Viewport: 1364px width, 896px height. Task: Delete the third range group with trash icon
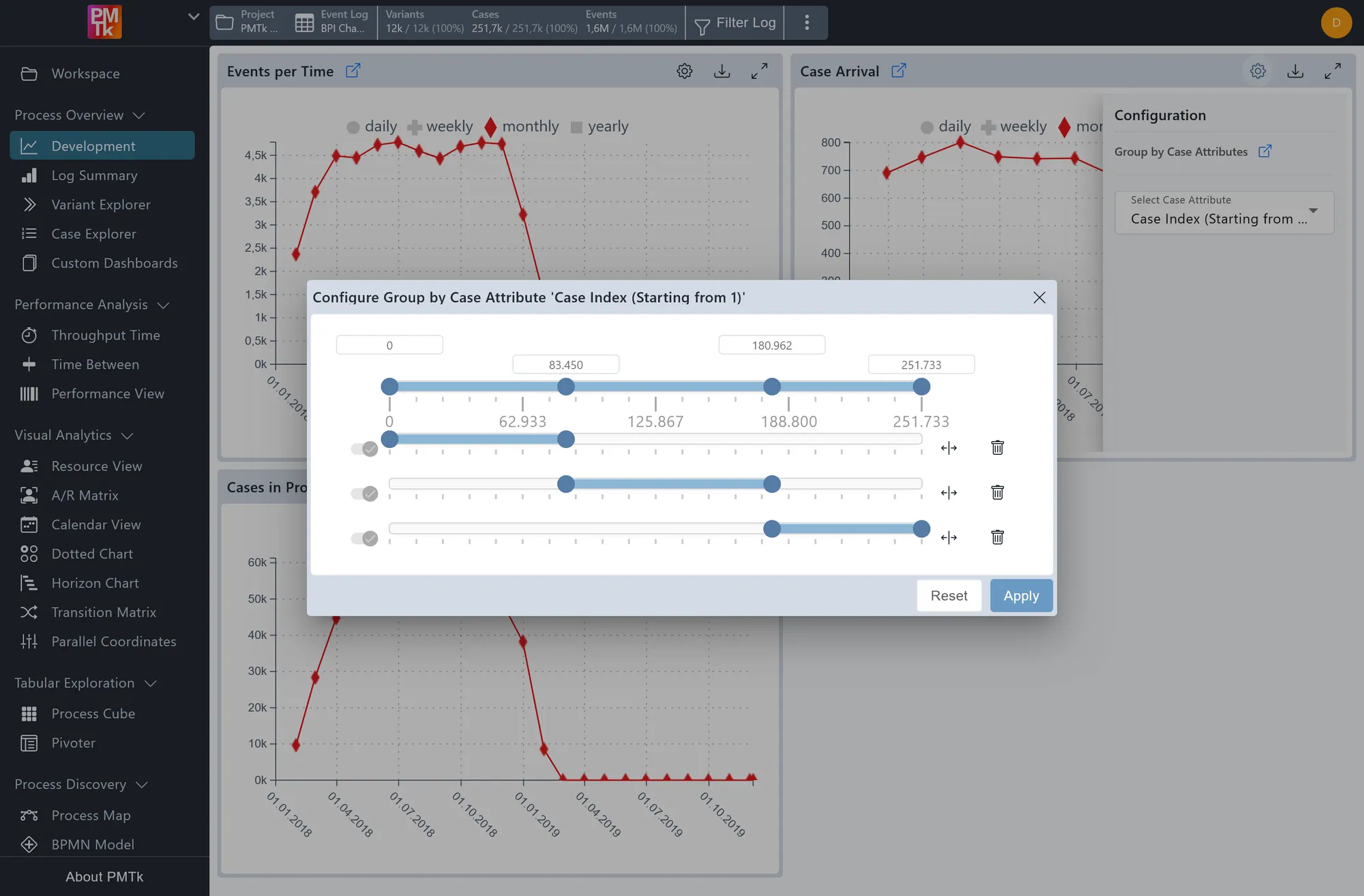coord(997,537)
